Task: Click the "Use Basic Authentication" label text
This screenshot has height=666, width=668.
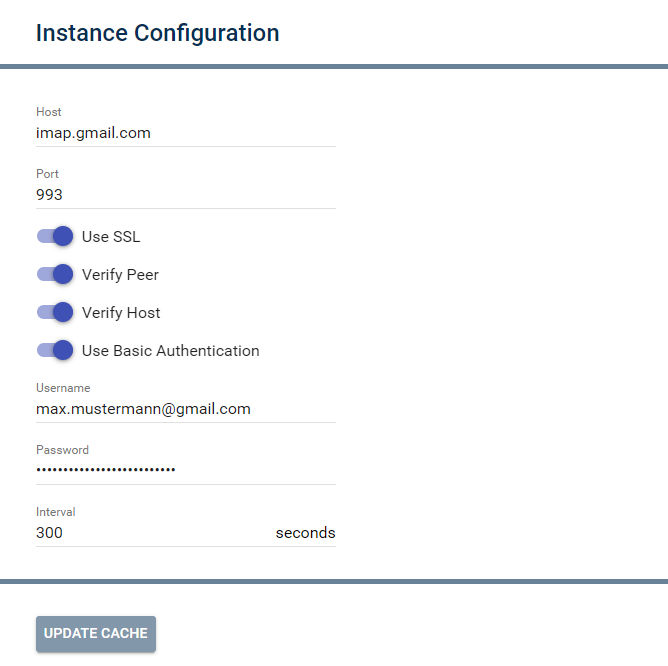Action: pos(170,351)
